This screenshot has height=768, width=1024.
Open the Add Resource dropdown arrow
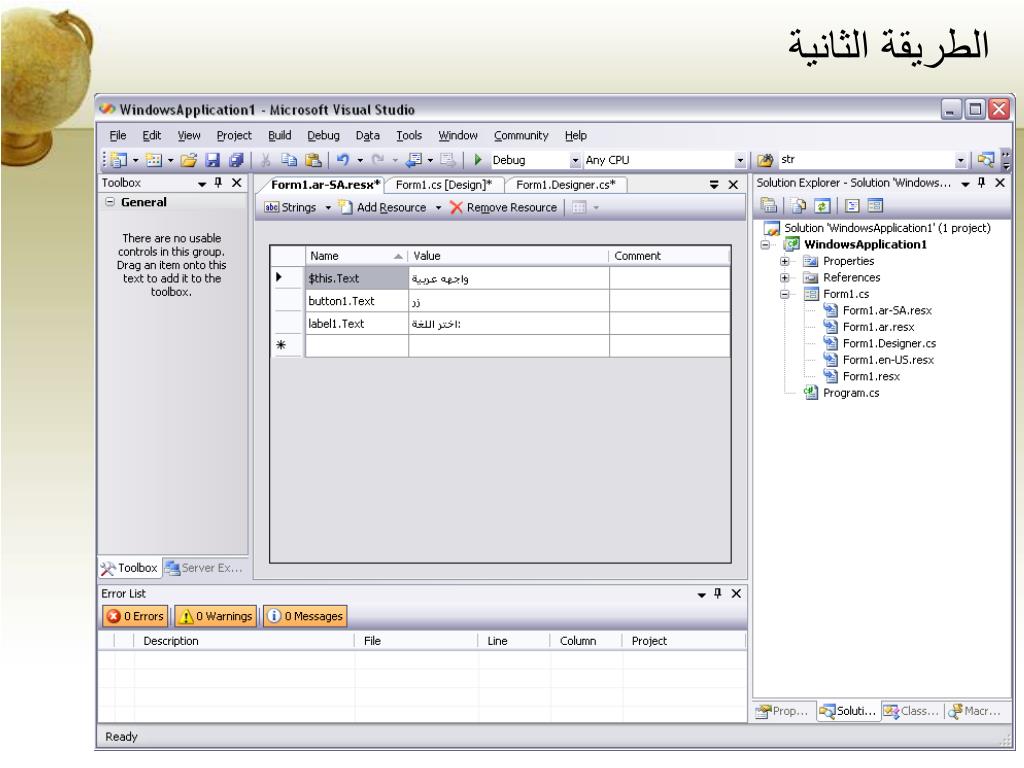click(438, 208)
